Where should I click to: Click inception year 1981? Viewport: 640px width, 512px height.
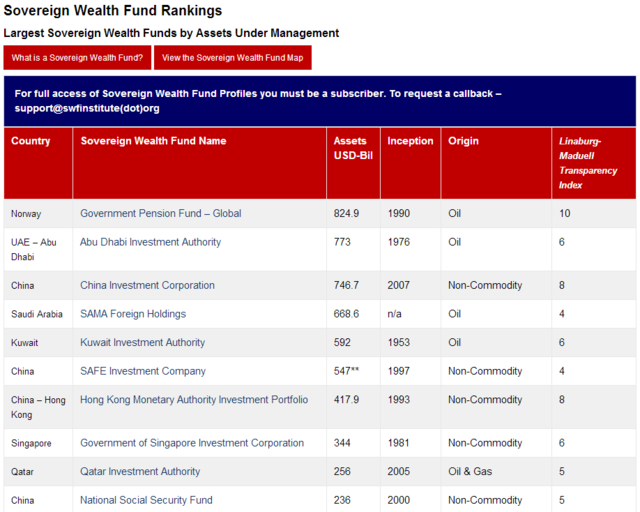click(x=398, y=443)
